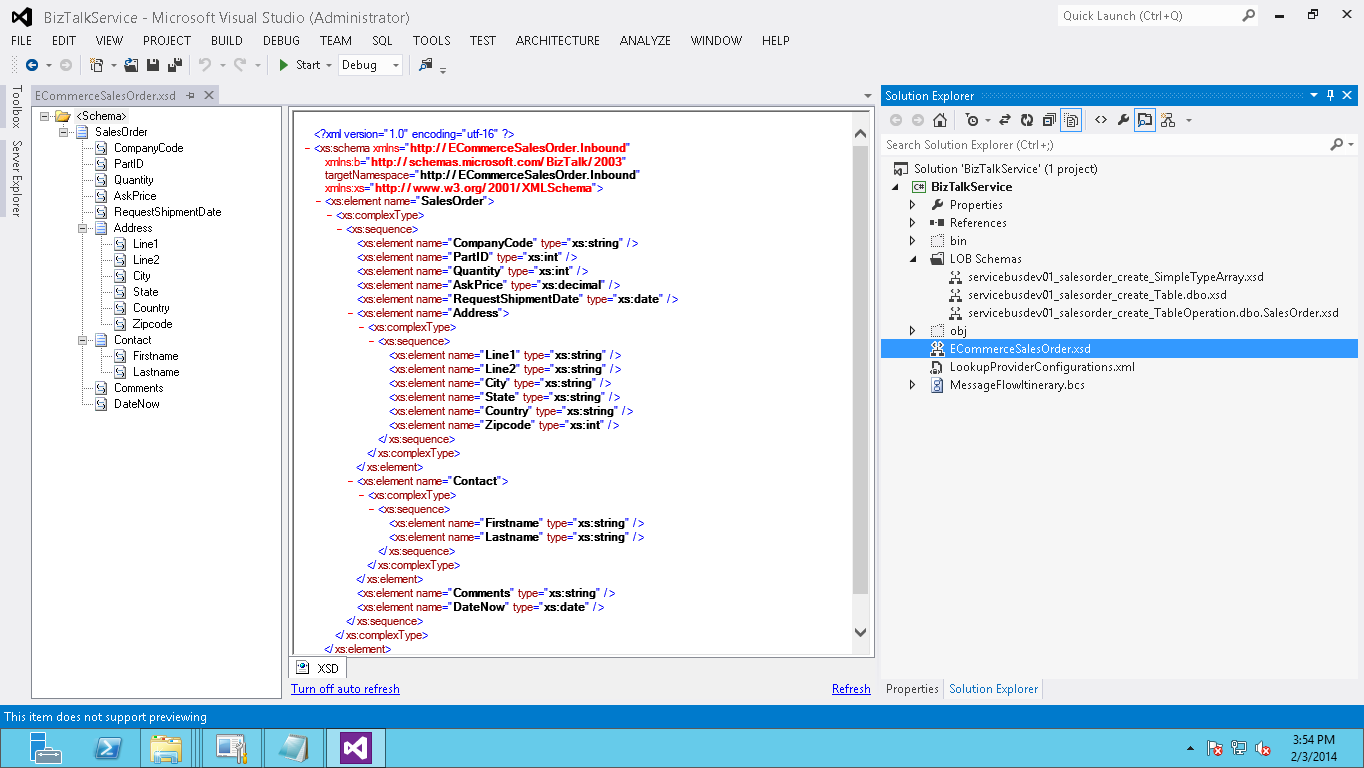Click the Open File toolbar icon
The image size is (1364, 768).
tap(131, 65)
